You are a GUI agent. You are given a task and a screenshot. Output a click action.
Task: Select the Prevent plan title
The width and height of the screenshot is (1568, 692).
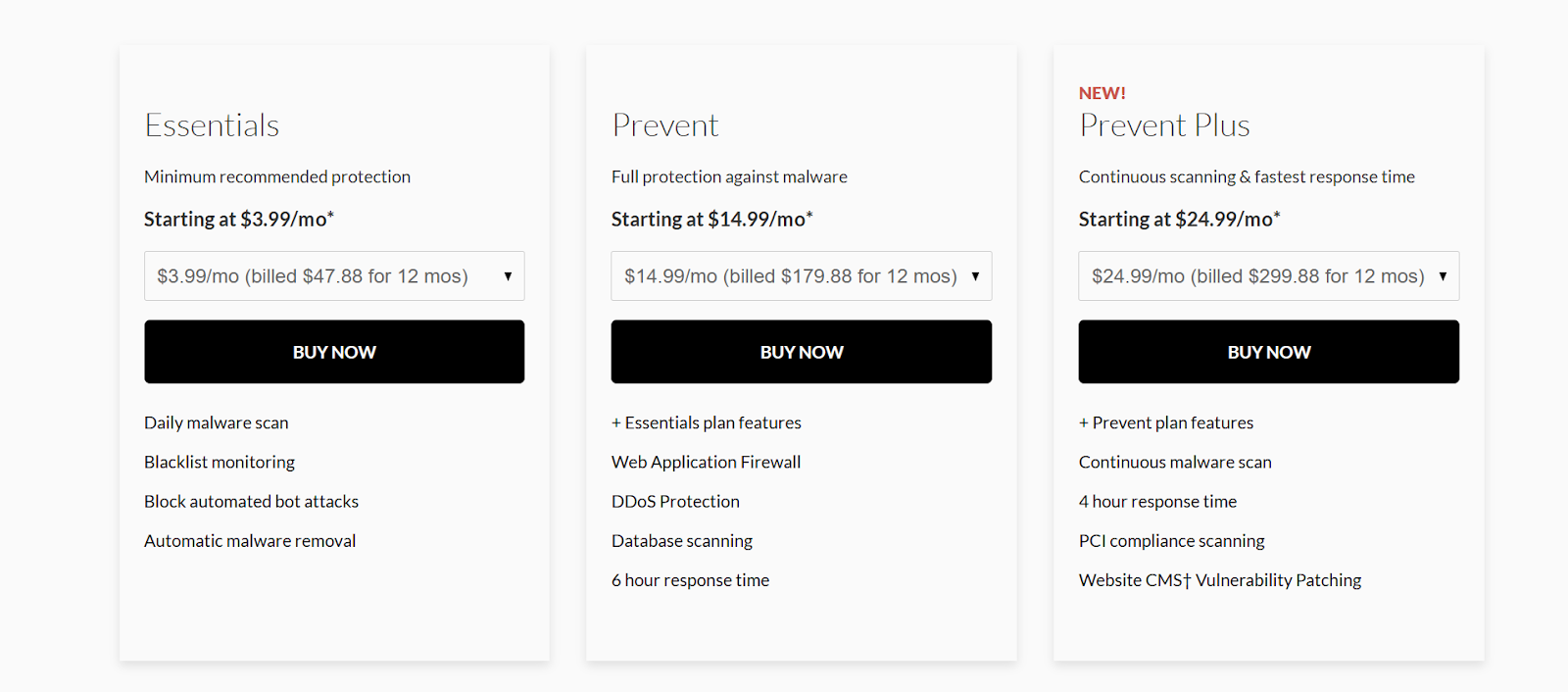click(665, 125)
